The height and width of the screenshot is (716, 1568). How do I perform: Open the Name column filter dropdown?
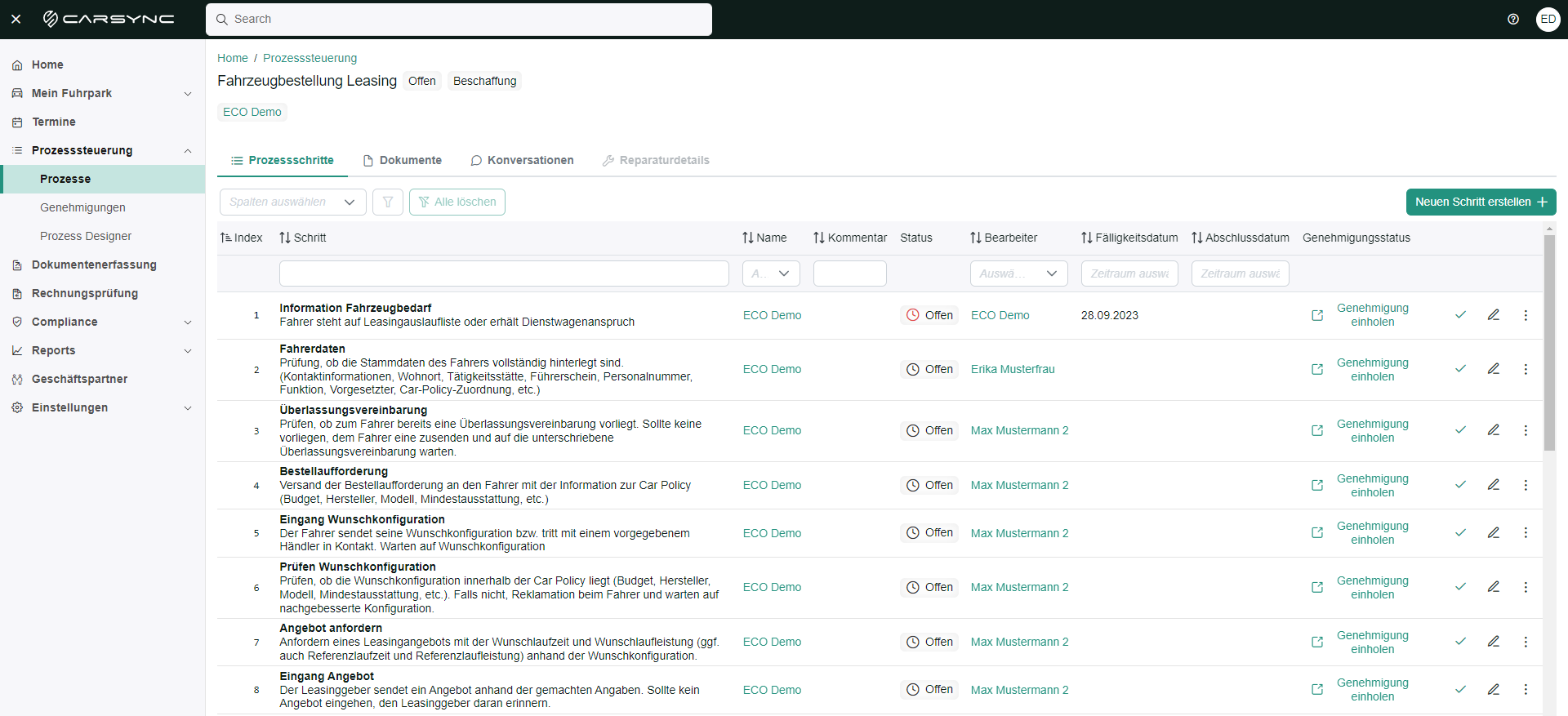pyautogui.click(x=771, y=274)
